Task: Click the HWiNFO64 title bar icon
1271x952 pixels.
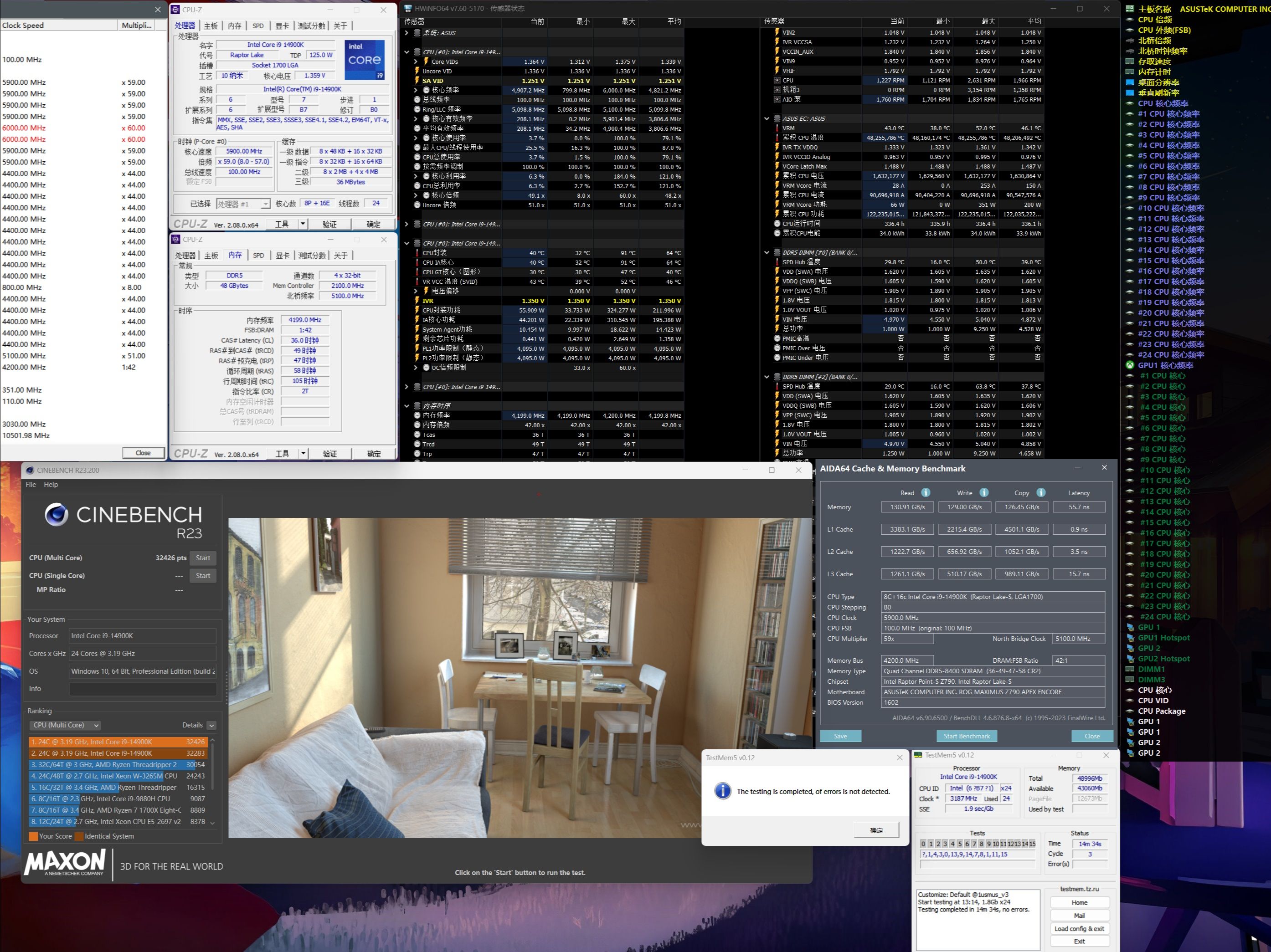Action: [x=408, y=9]
